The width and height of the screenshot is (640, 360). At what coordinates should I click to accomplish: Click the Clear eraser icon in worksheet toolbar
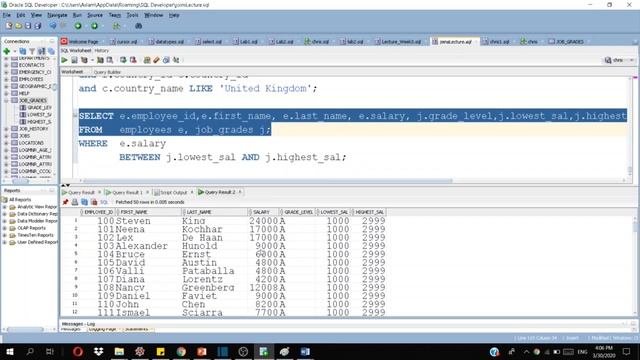156,60
